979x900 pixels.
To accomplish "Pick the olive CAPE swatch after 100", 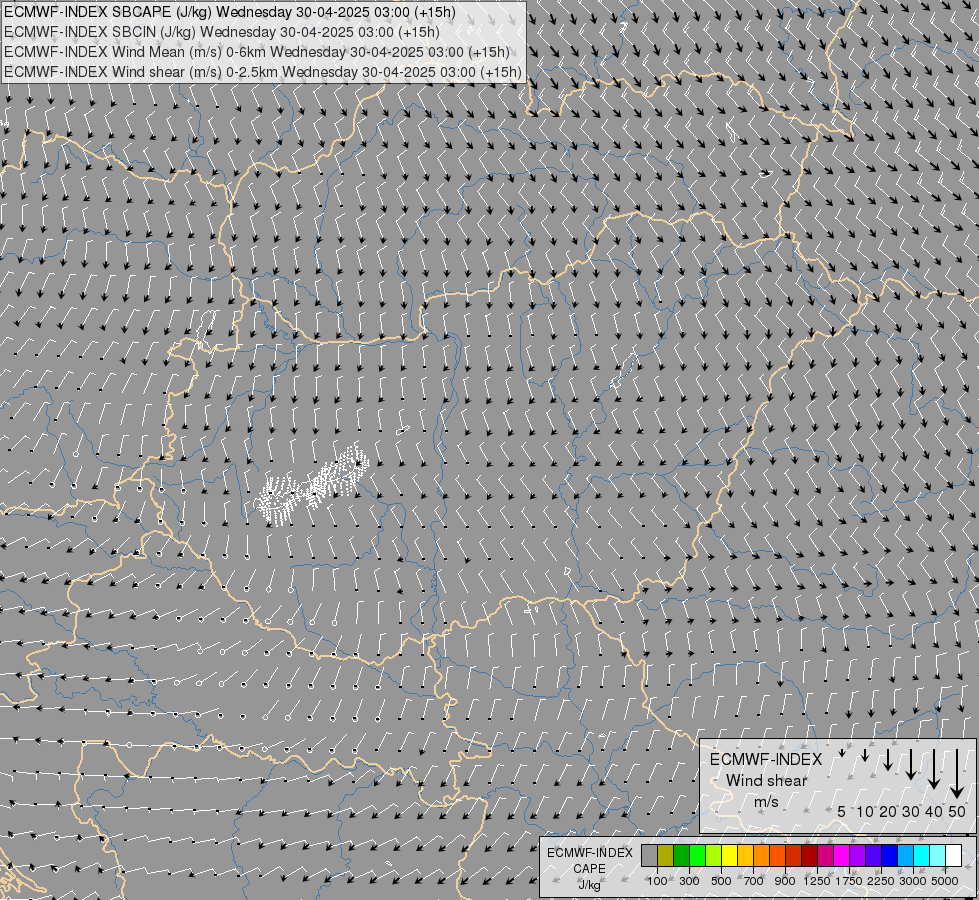I will (x=666, y=855).
